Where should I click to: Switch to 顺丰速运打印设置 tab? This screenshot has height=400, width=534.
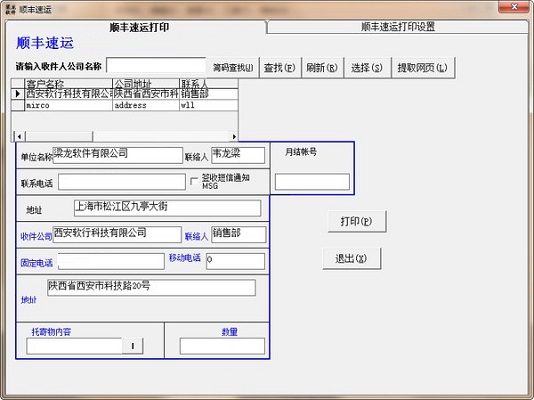coord(397,27)
